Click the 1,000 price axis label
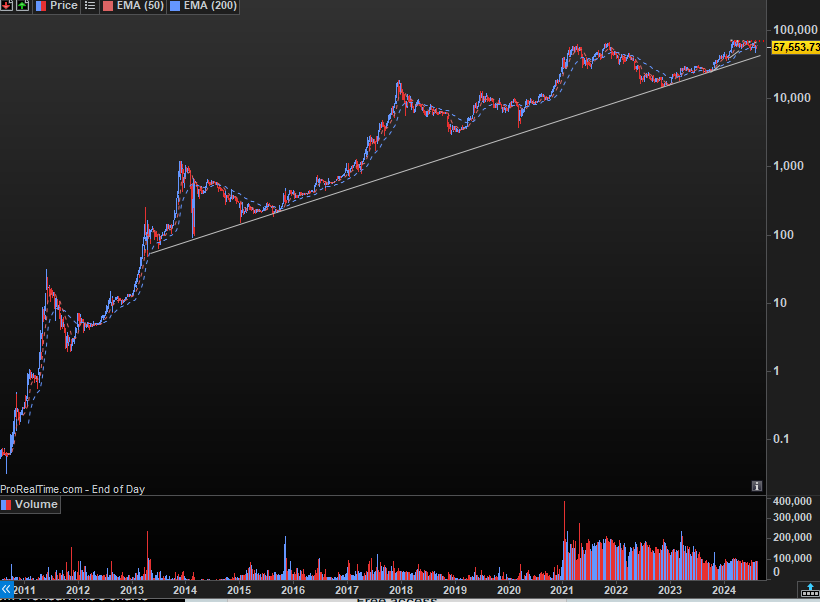This screenshot has height=602, width=820. [788, 166]
